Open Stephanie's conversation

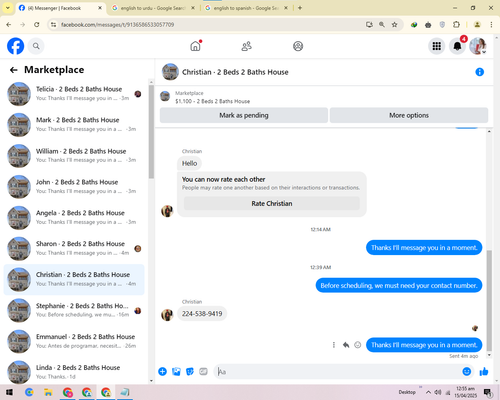tap(74, 310)
